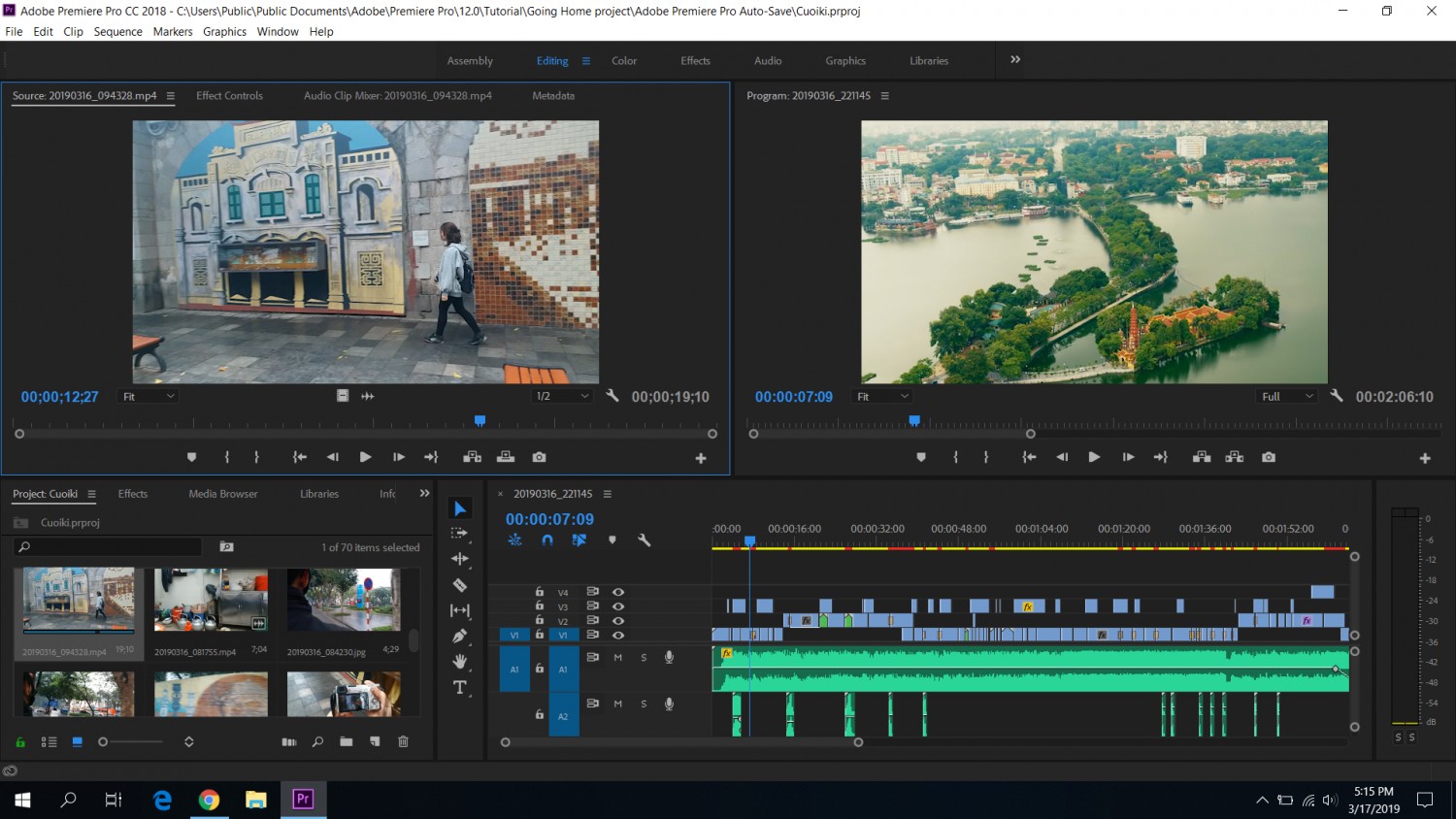
Task: Solo audio track A2
Action: click(644, 704)
